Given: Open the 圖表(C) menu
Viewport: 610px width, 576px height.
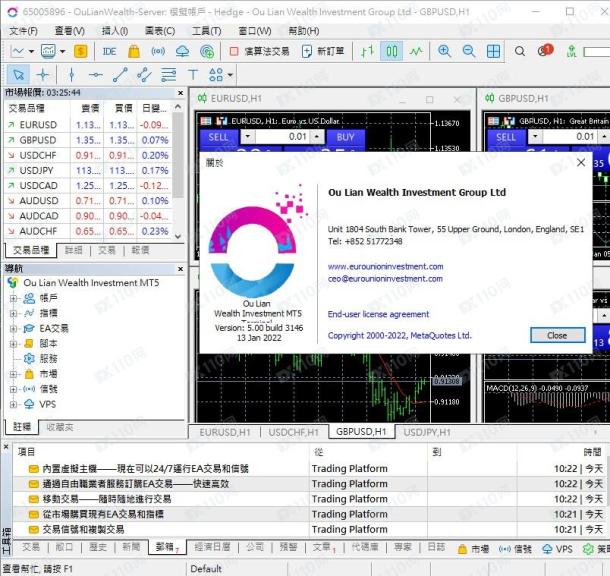Looking at the screenshot, I should coord(160,31).
